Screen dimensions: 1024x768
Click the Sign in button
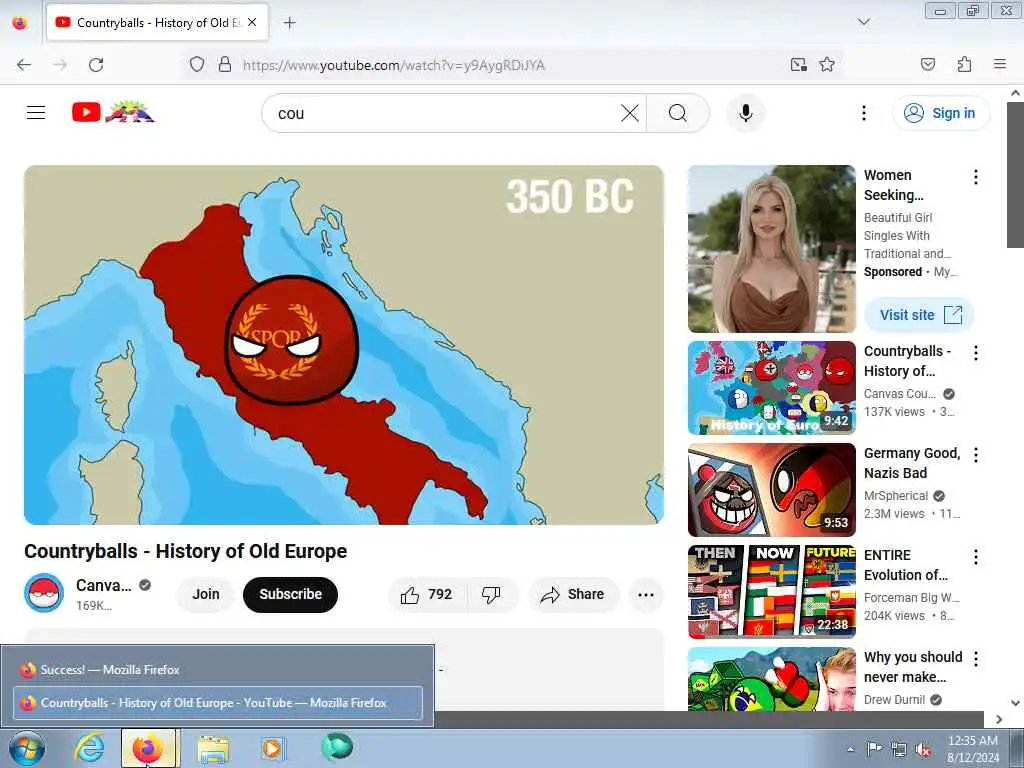click(940, 113)
